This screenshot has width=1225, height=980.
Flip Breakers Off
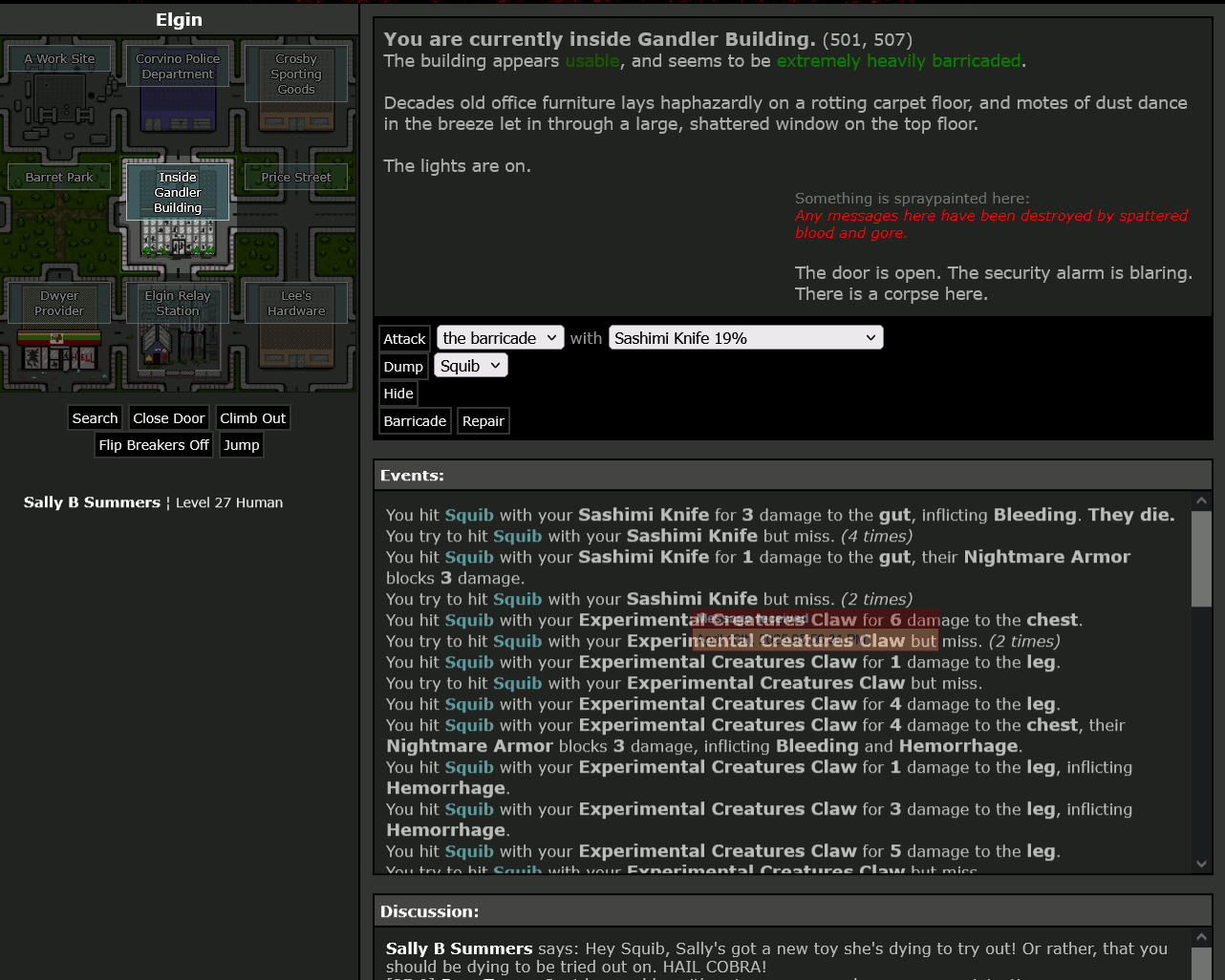[154, 445]
